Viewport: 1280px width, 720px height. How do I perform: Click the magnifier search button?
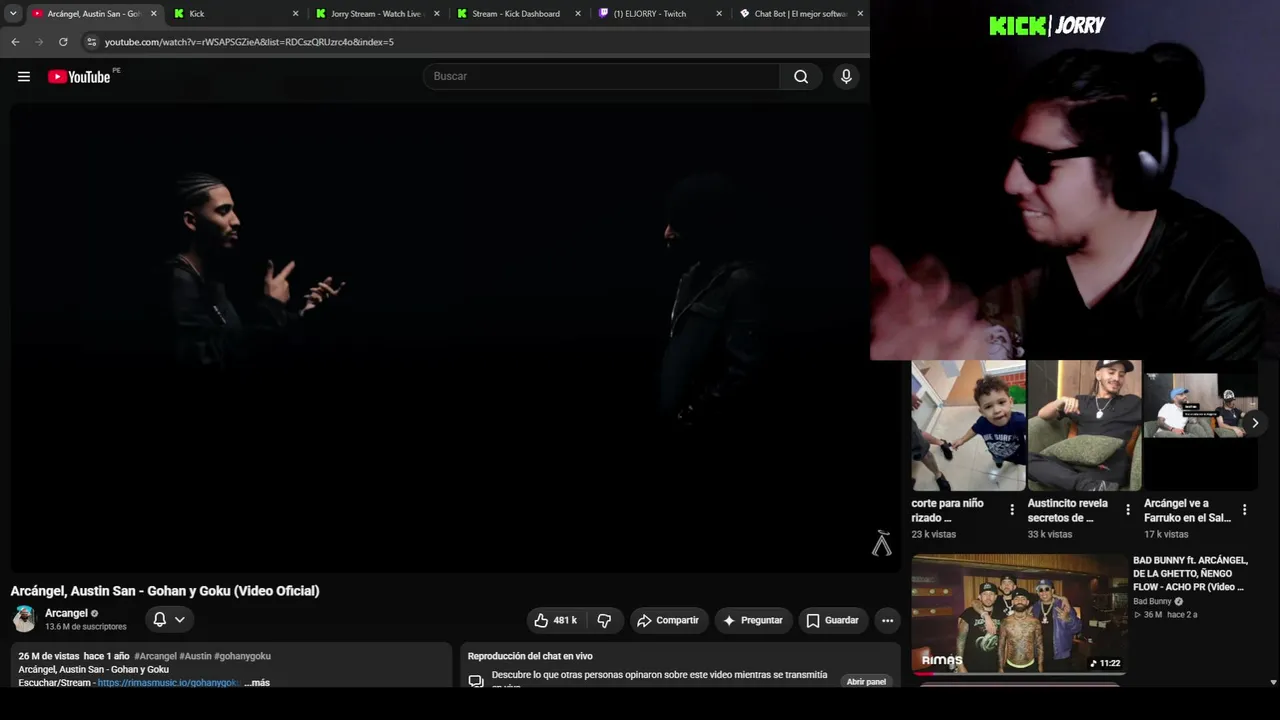tap(801, 77)
